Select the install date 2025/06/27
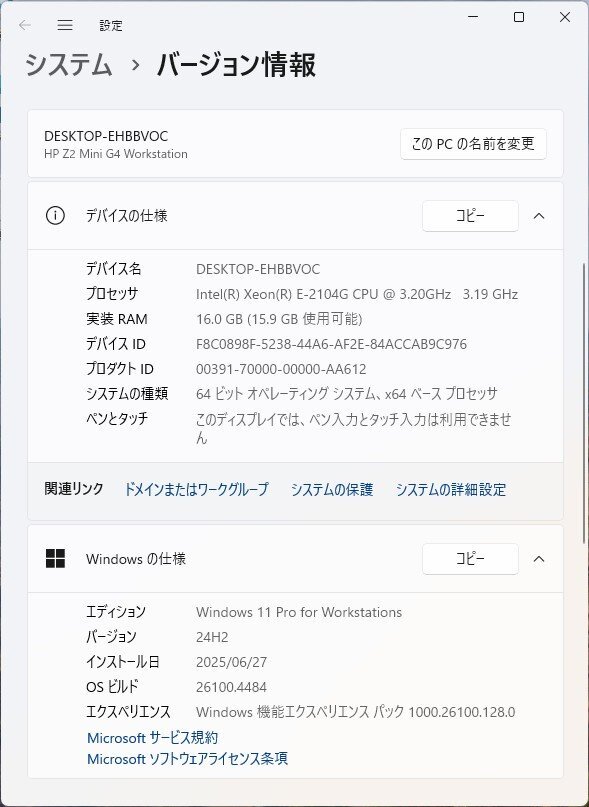589x807 pixels. coord(231,662)
